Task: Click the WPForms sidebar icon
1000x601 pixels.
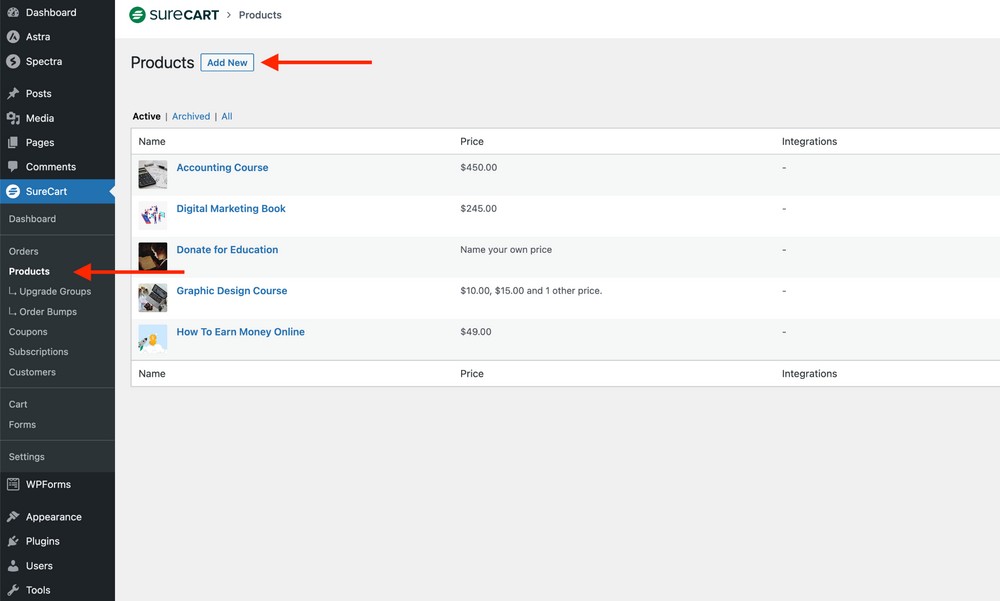Action: click(13, 485)
